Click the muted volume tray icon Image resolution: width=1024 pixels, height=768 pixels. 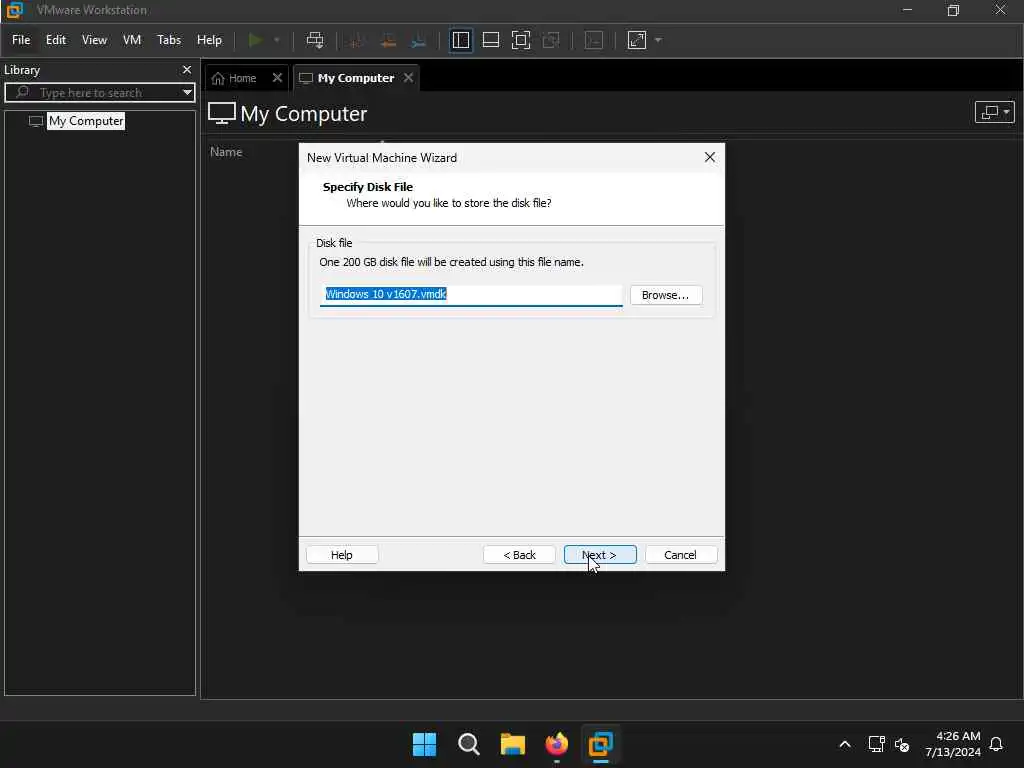[902, 744]
